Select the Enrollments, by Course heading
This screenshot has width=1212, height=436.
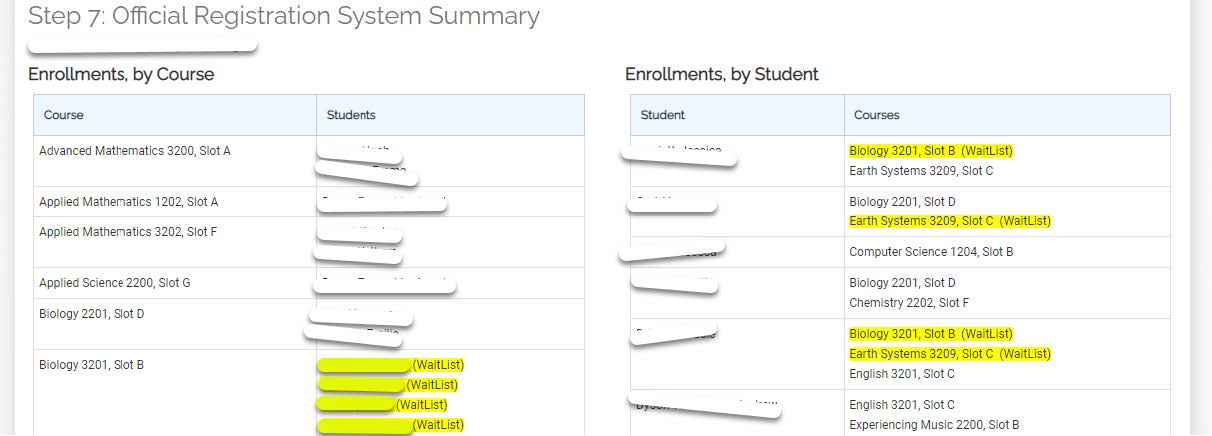[121, 74]
